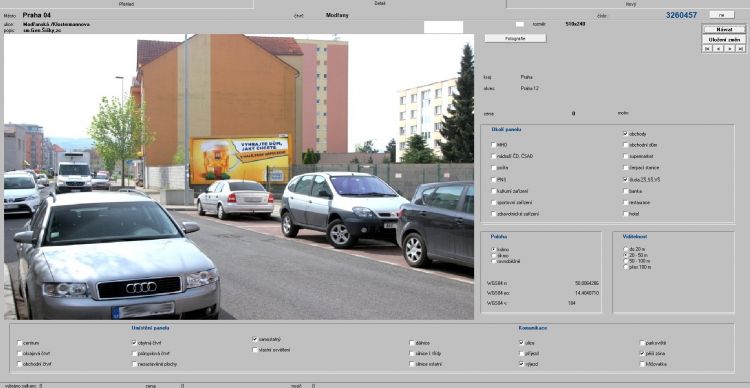This screenshot has width=750, height=388.
Task: Click the okres value Praha 12
Action: [x=529, y=89]
